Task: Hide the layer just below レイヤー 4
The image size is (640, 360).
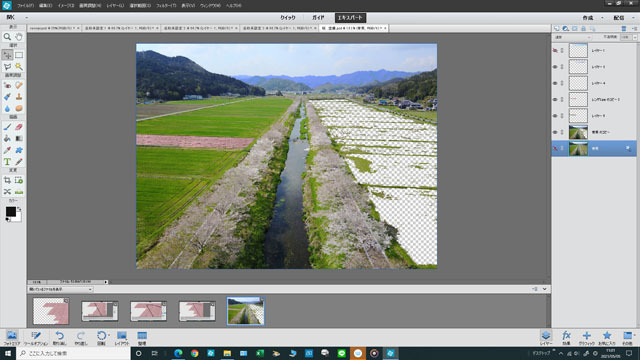Action: point(555,100)
